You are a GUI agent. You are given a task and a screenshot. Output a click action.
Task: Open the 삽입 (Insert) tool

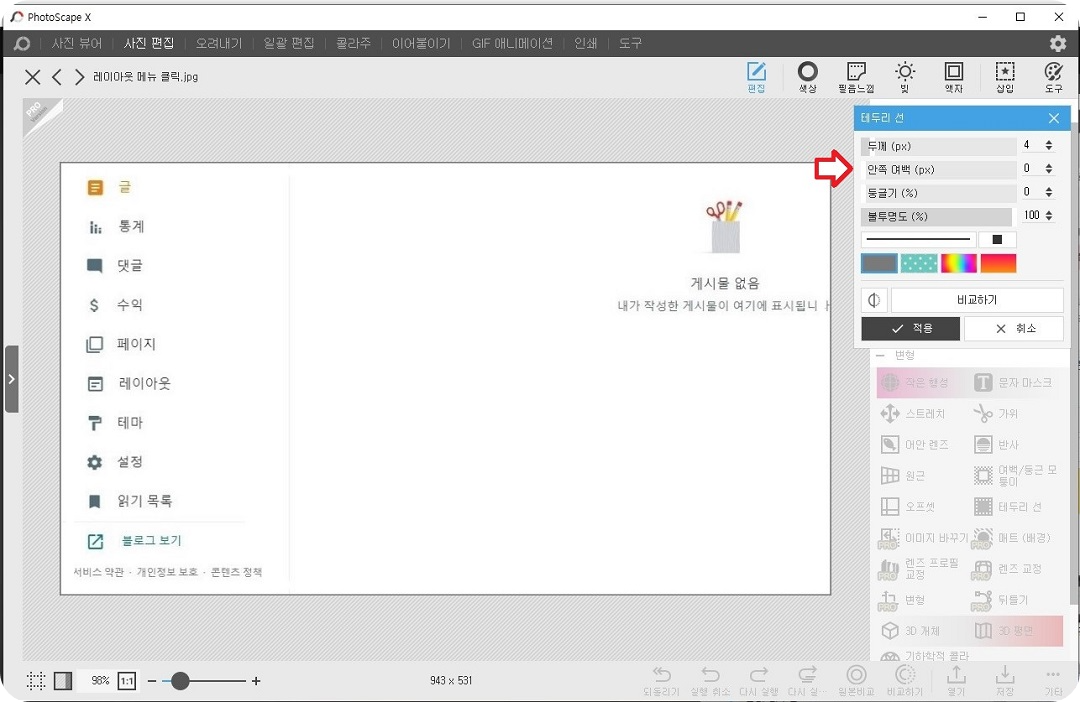[1004, 76]
